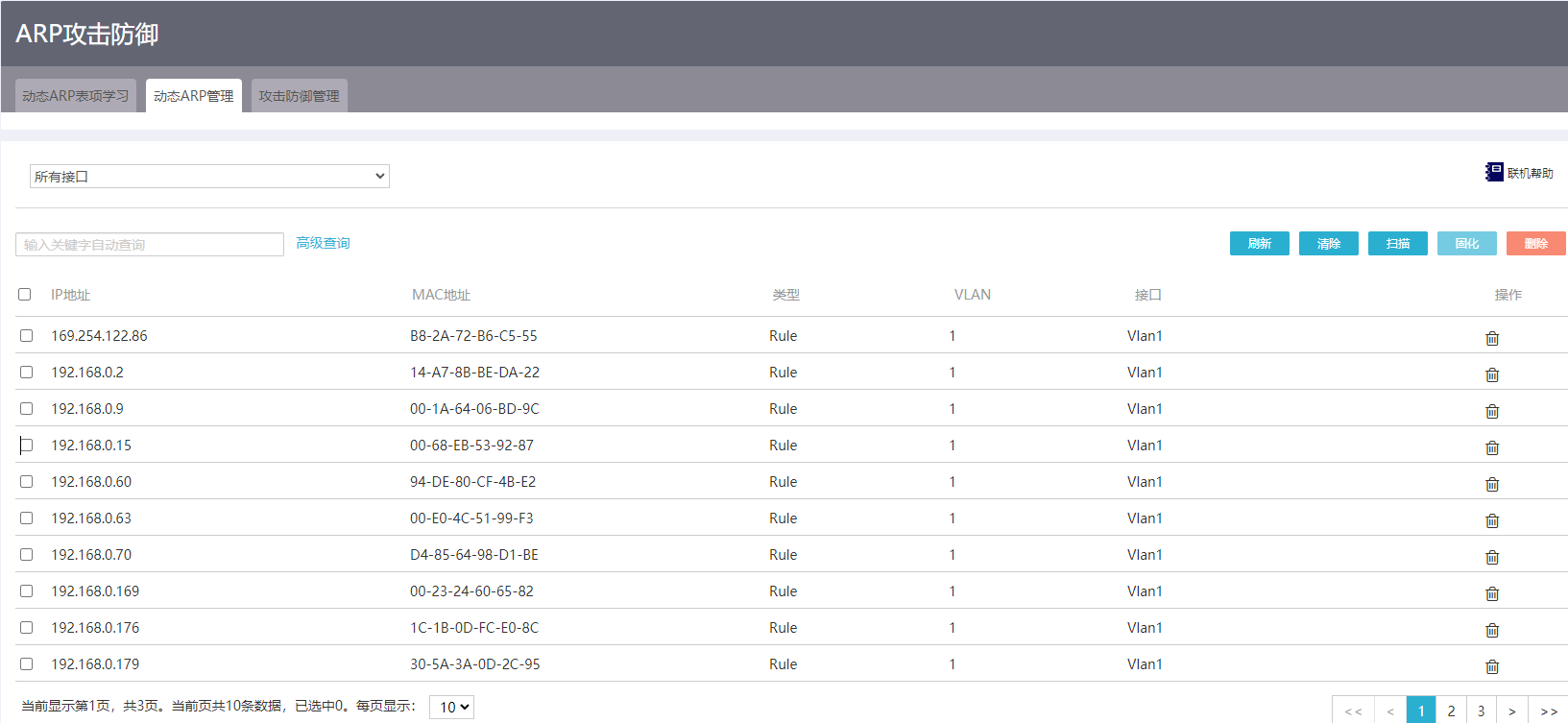Viewport: 1568px width, 723px height.
Task: Click MAC address 14-A7-8B-BE-DA-22
Action: click(474, 373)
